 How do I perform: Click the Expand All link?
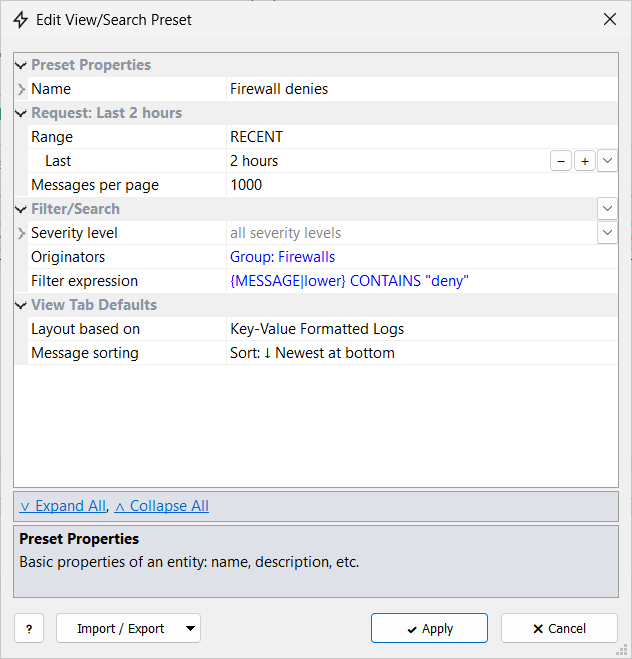pos(63,506)
